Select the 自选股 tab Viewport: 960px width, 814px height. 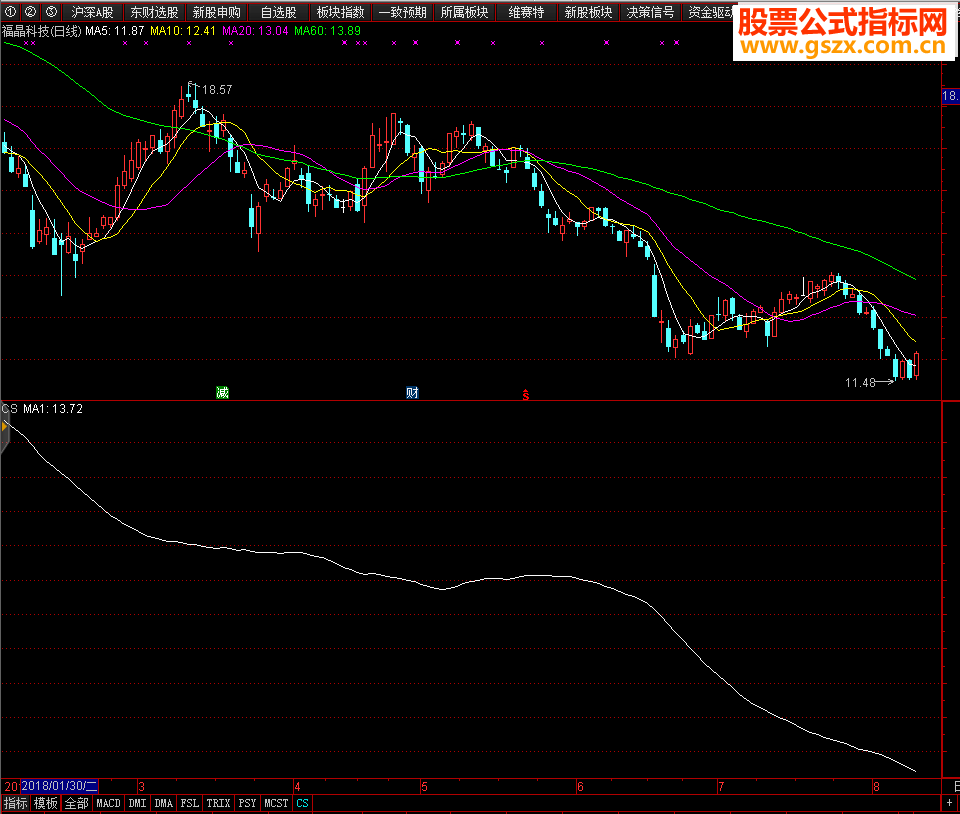(x=279, y=12)
